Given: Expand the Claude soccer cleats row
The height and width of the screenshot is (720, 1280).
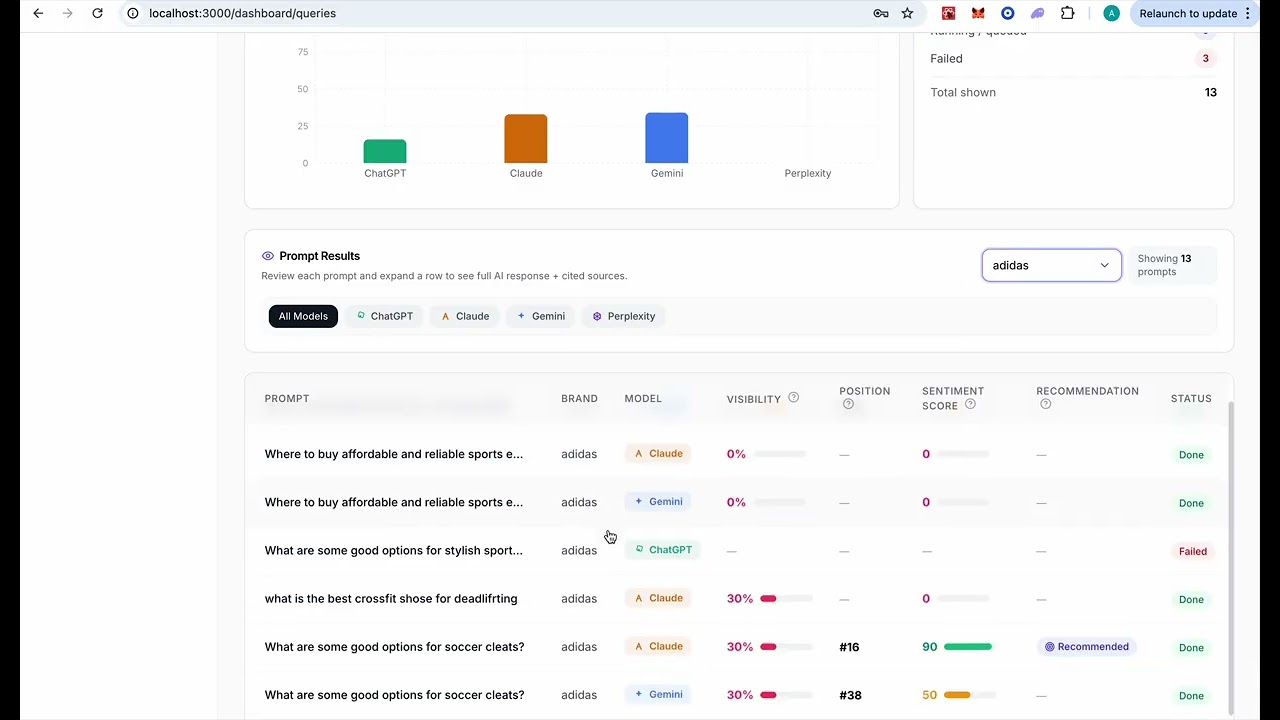Looking at the screenshot, I should pyautogui.click(x=738, y=646).
